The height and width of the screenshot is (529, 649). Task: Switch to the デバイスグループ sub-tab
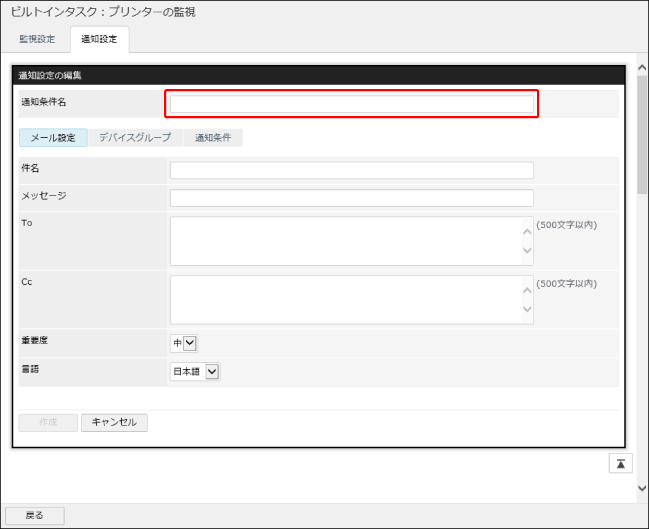(135, 138)
